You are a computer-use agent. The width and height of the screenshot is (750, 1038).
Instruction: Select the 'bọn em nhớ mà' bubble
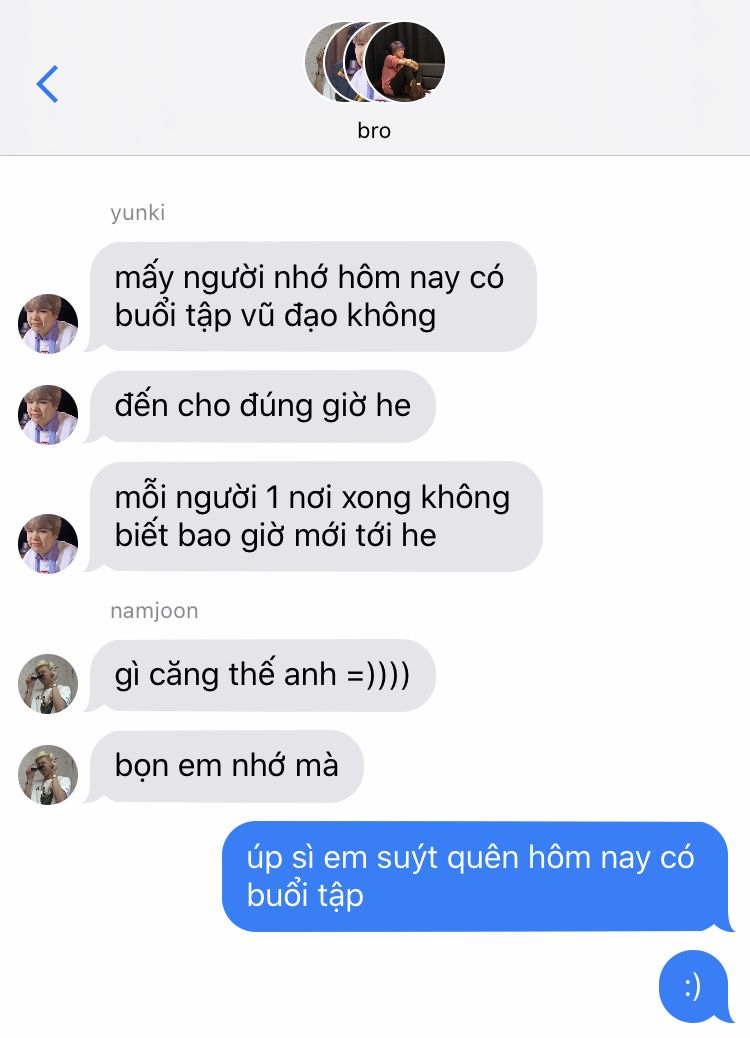tap(225, 766)
